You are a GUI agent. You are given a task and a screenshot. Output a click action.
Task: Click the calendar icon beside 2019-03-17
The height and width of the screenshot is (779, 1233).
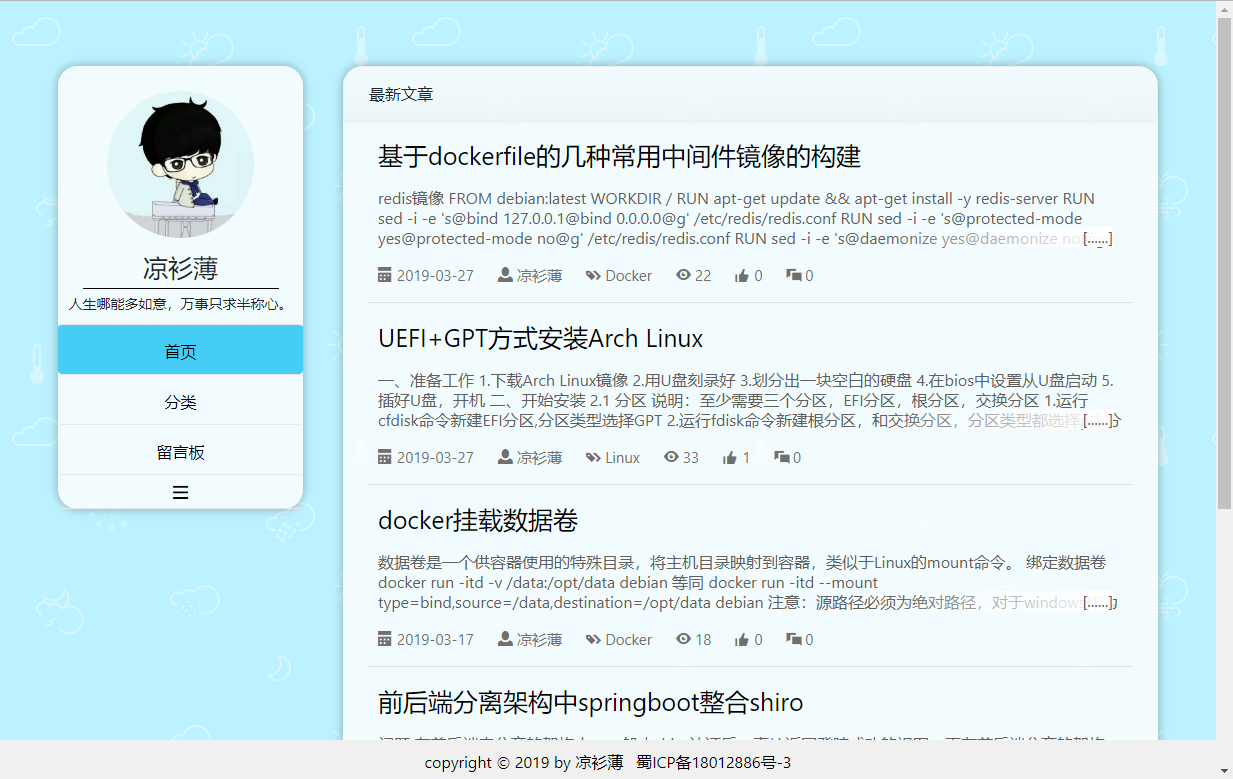(385, 639)
